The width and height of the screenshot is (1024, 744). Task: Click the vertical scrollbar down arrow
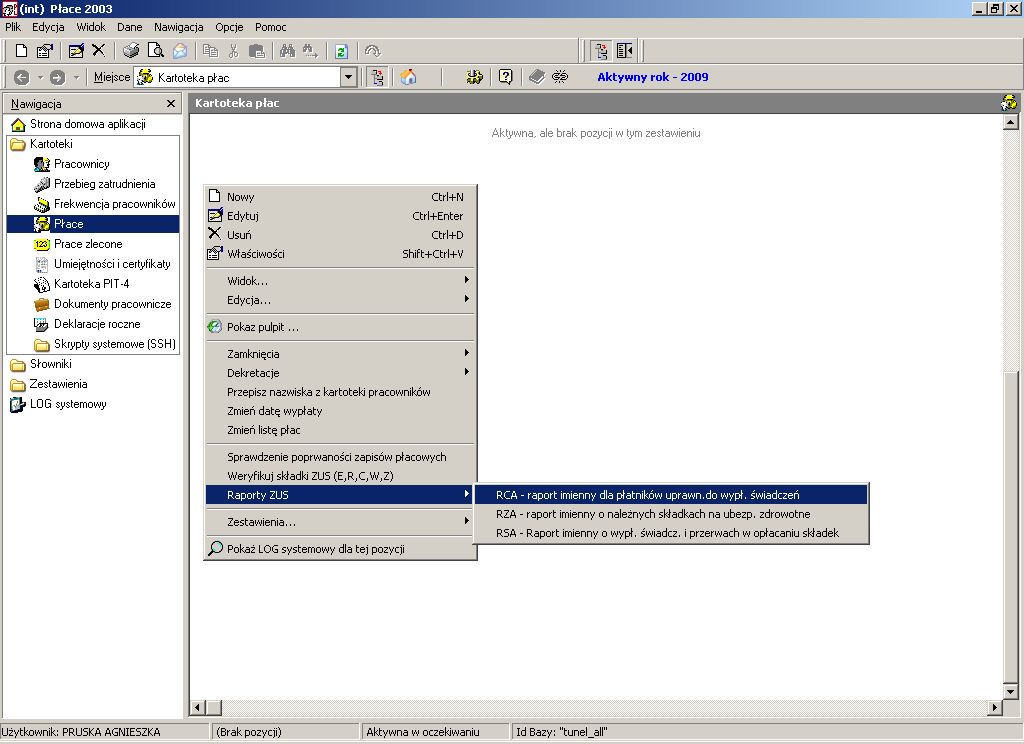tap(1010, 691)
